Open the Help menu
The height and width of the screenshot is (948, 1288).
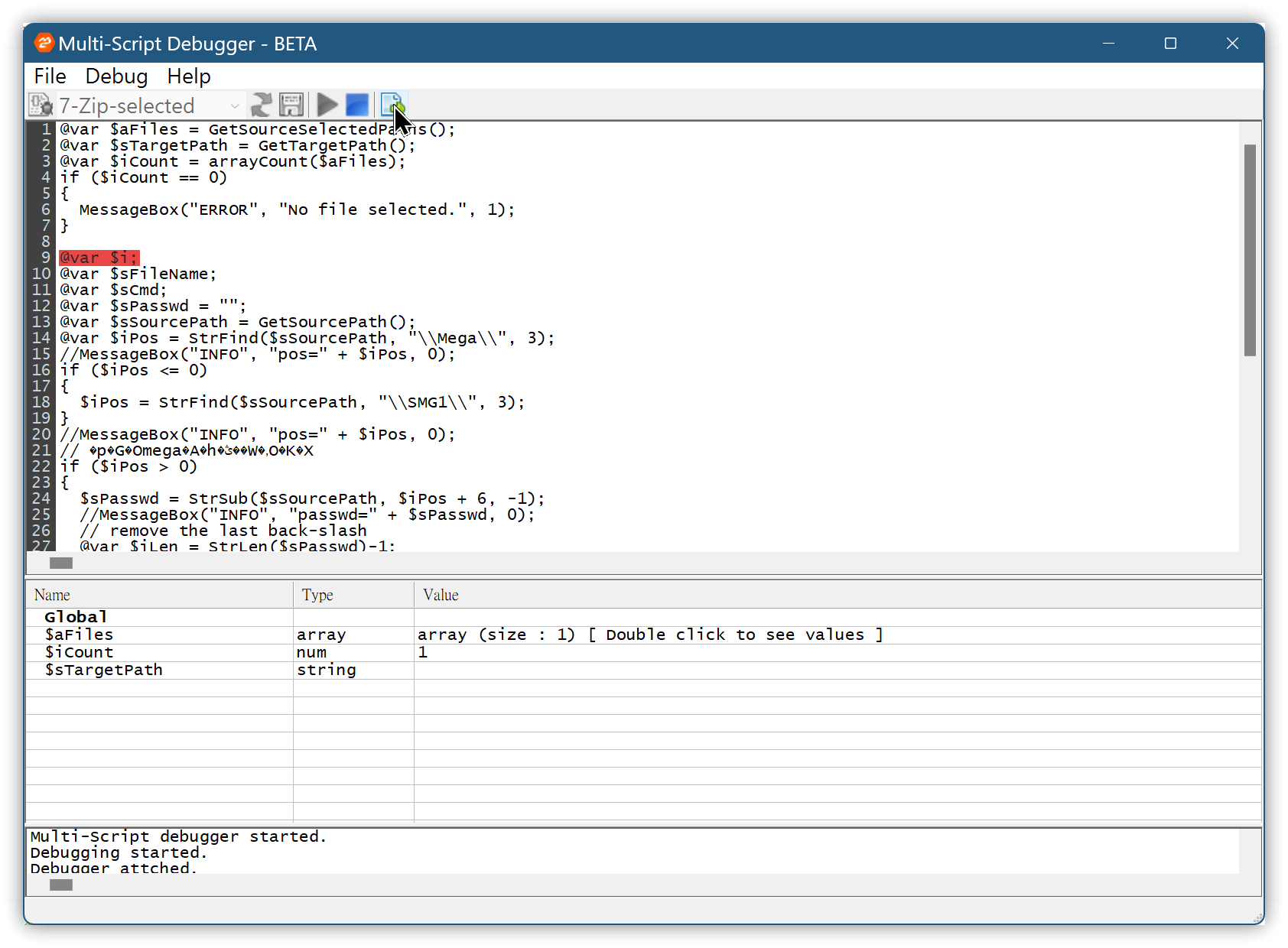point(189,76)
